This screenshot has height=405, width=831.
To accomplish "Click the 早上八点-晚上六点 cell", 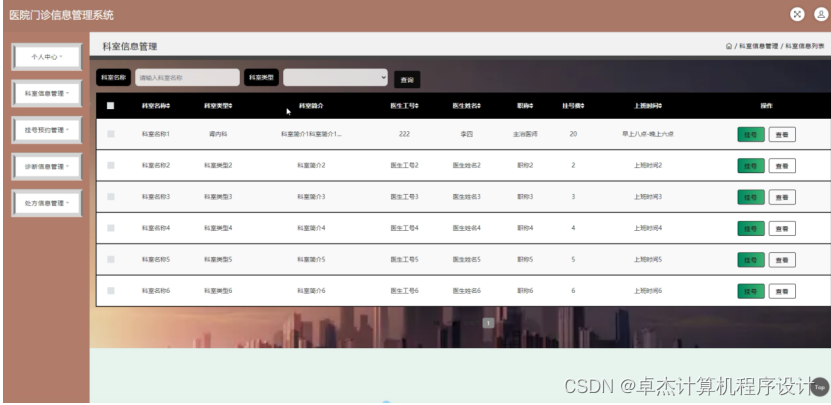I will tap(648, 134).
